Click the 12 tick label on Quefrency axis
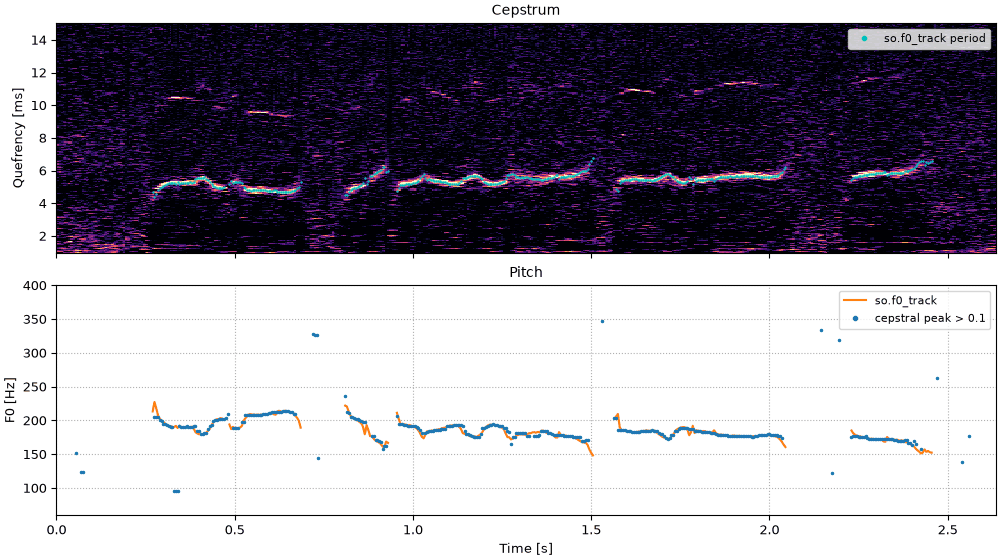 point(40,73)
